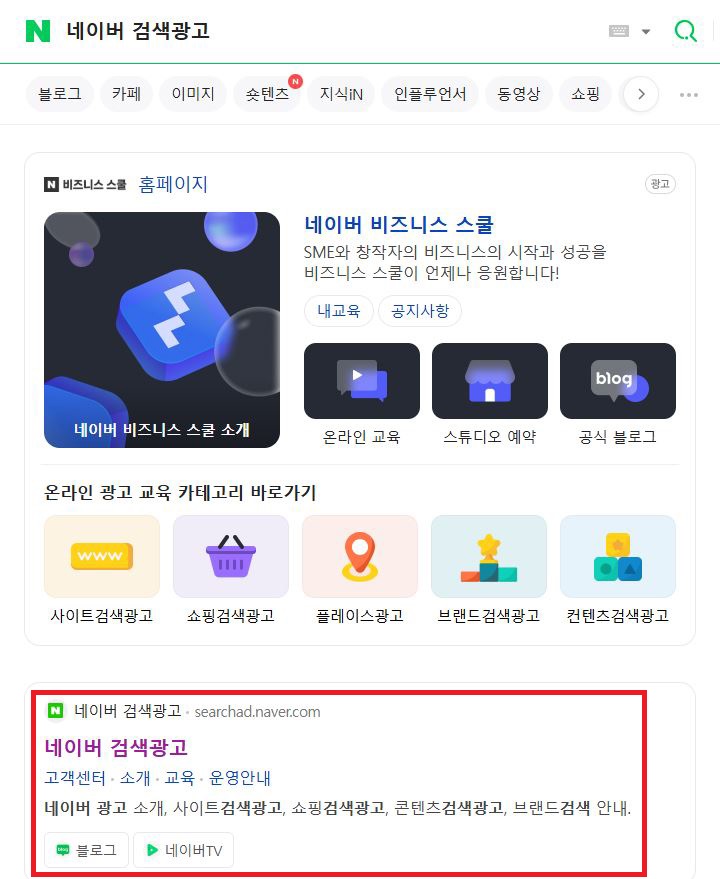Click the 네이버TV button
720x879 pixels.
click(x=183, y=850)
